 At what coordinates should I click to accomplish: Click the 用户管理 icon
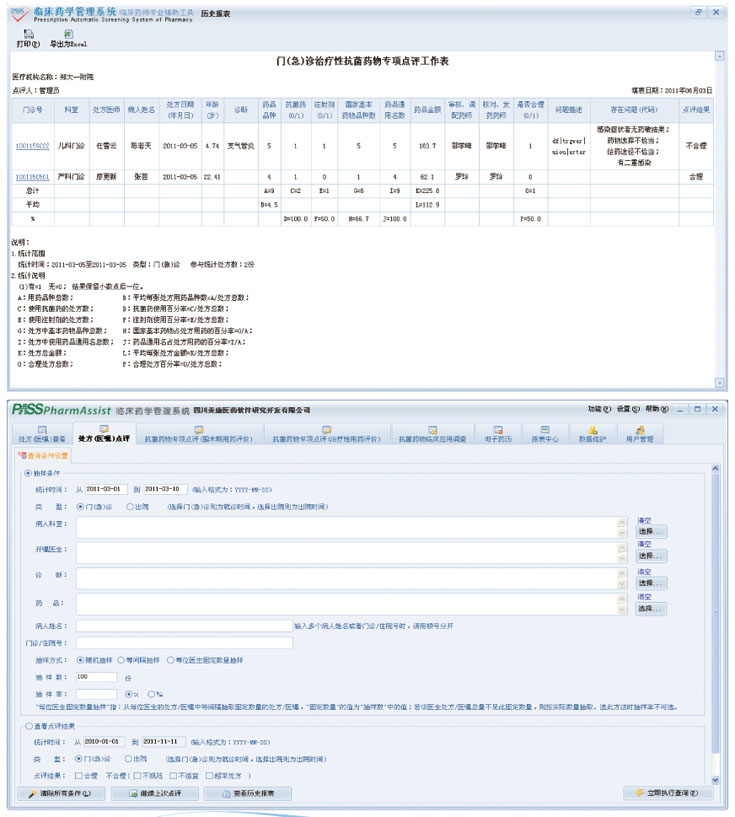pyautogui.click(x=640, y=430)
